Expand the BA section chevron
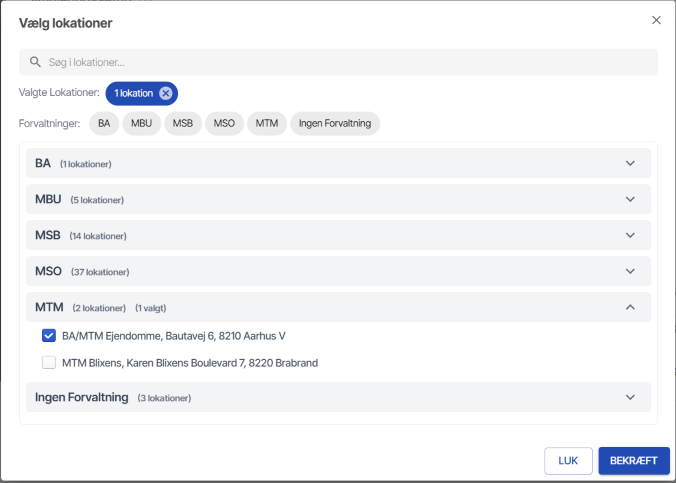 [630, 163]
